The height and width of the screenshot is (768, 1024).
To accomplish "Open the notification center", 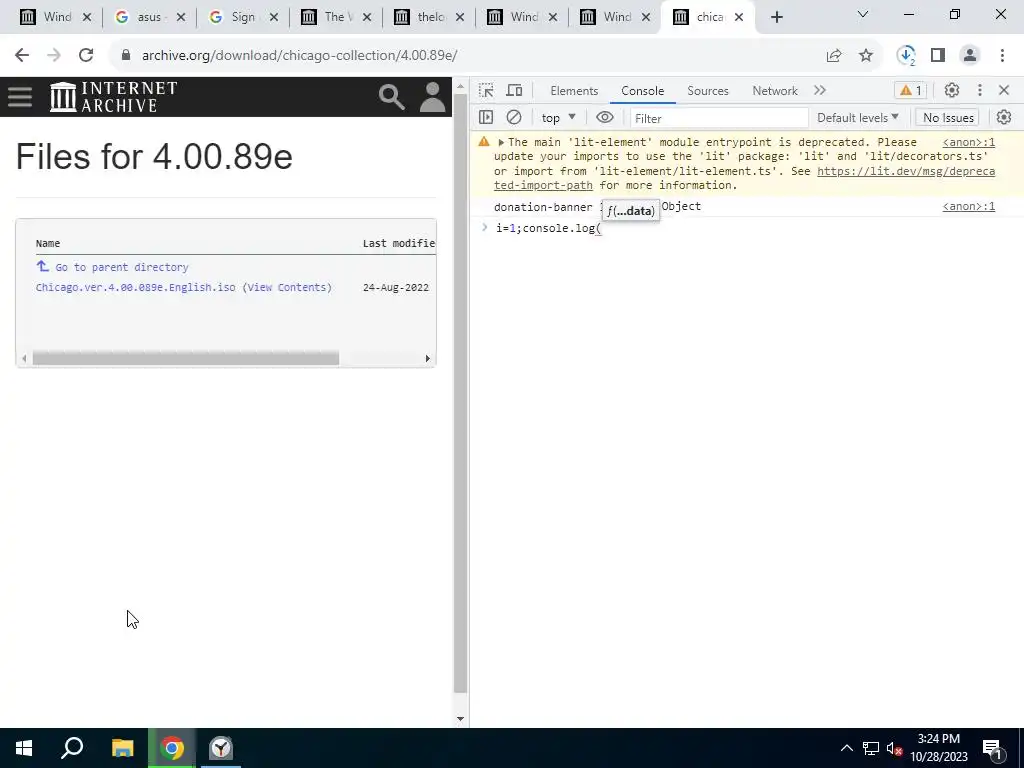I will click(992, 748).
